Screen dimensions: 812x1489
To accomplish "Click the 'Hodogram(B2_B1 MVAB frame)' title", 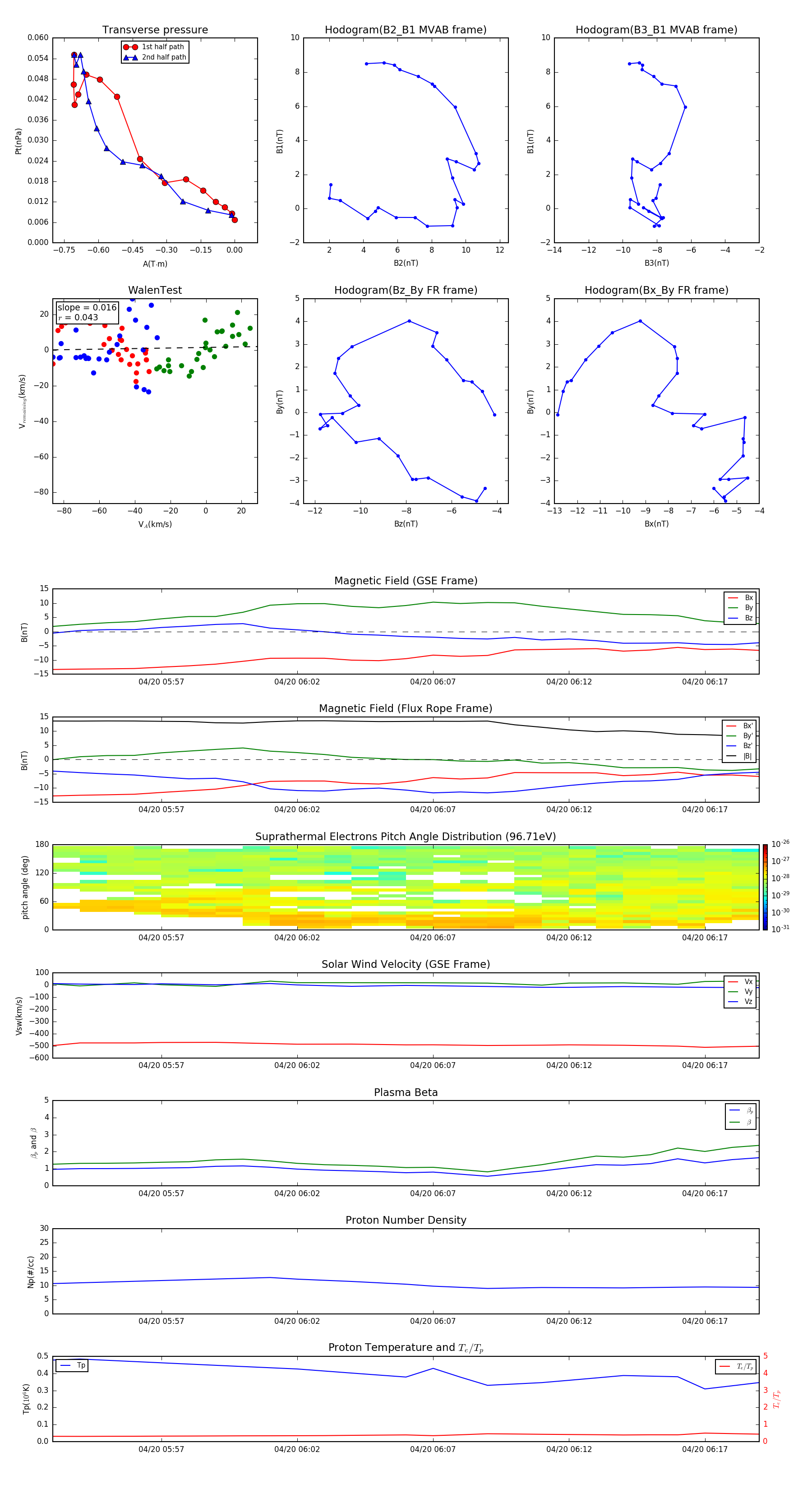I will tap(406, 30).
